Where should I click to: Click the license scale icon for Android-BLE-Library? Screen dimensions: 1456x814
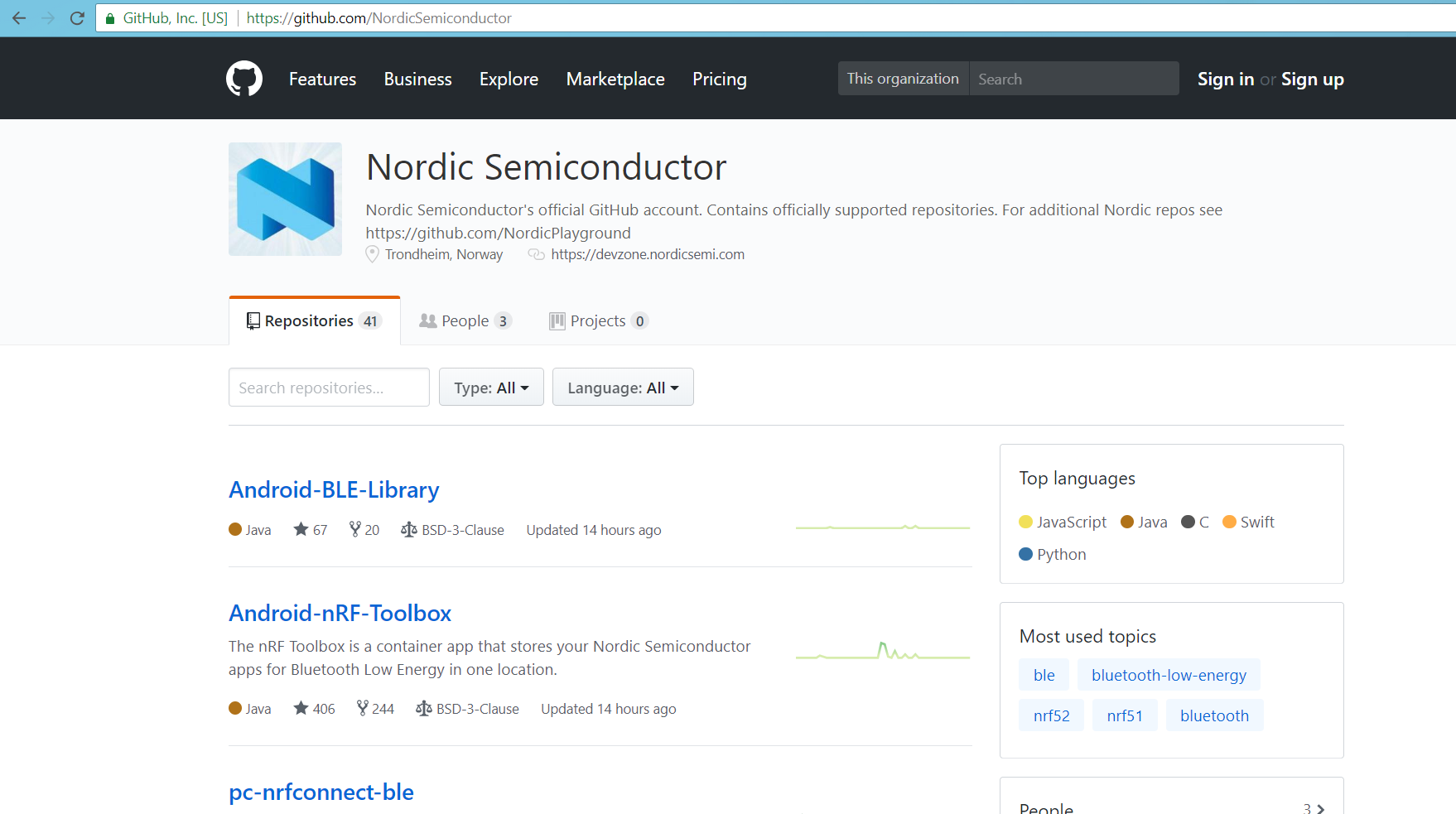[409, 529]
